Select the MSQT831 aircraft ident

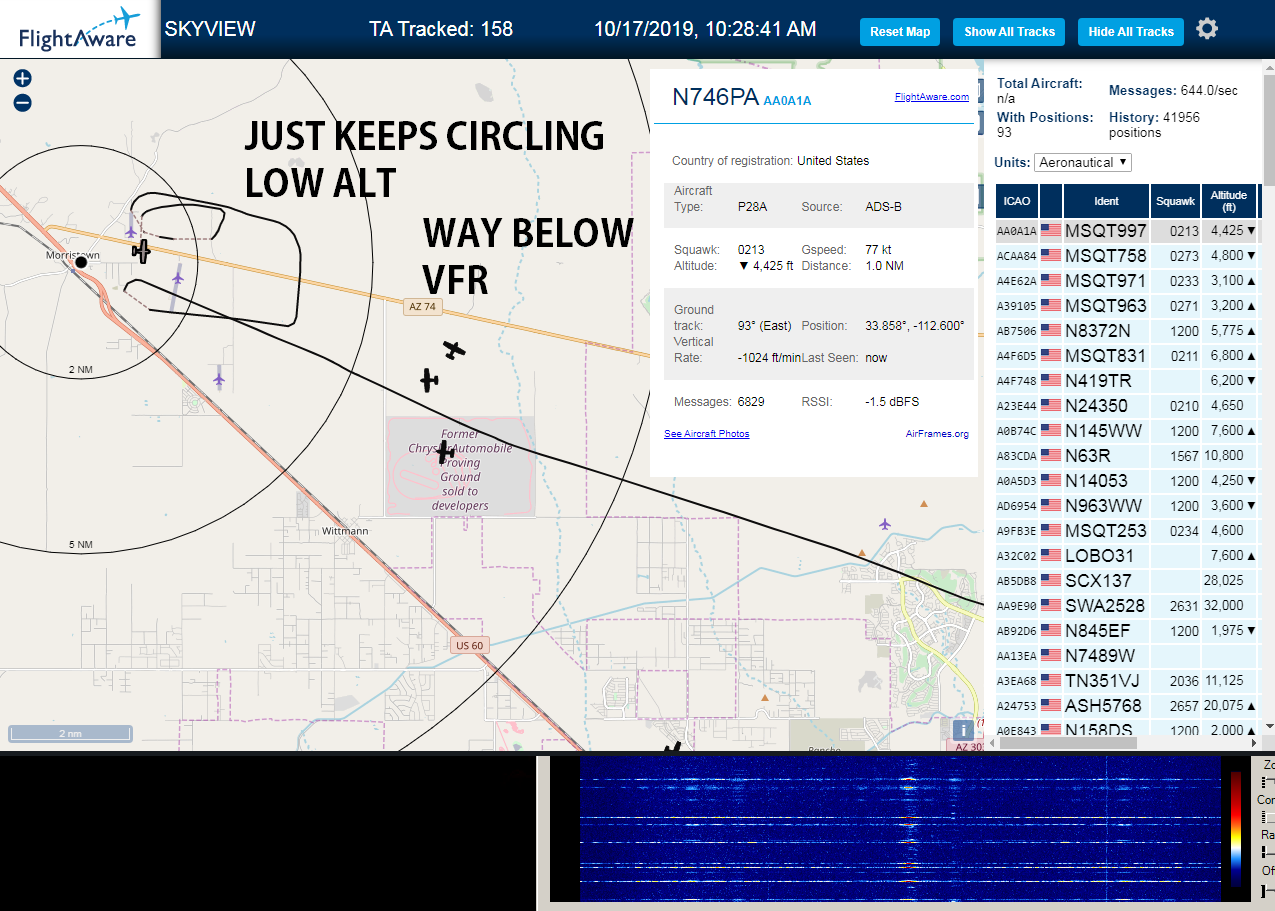point(1105,355)
